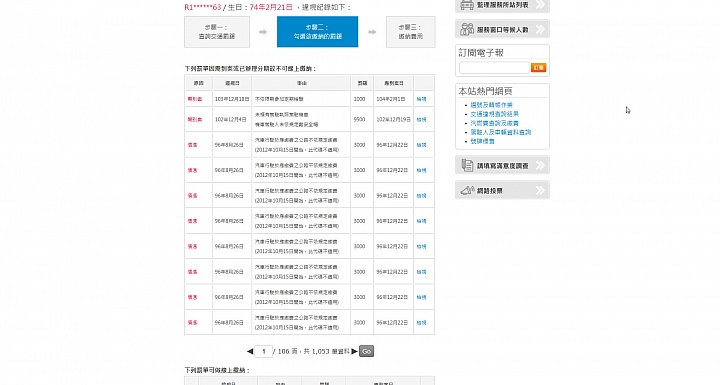The width and height of the screenshot is (720, 385).
Task: Open 汽燃費查詢及繳費 popular page link
Action: pos(494,123)
